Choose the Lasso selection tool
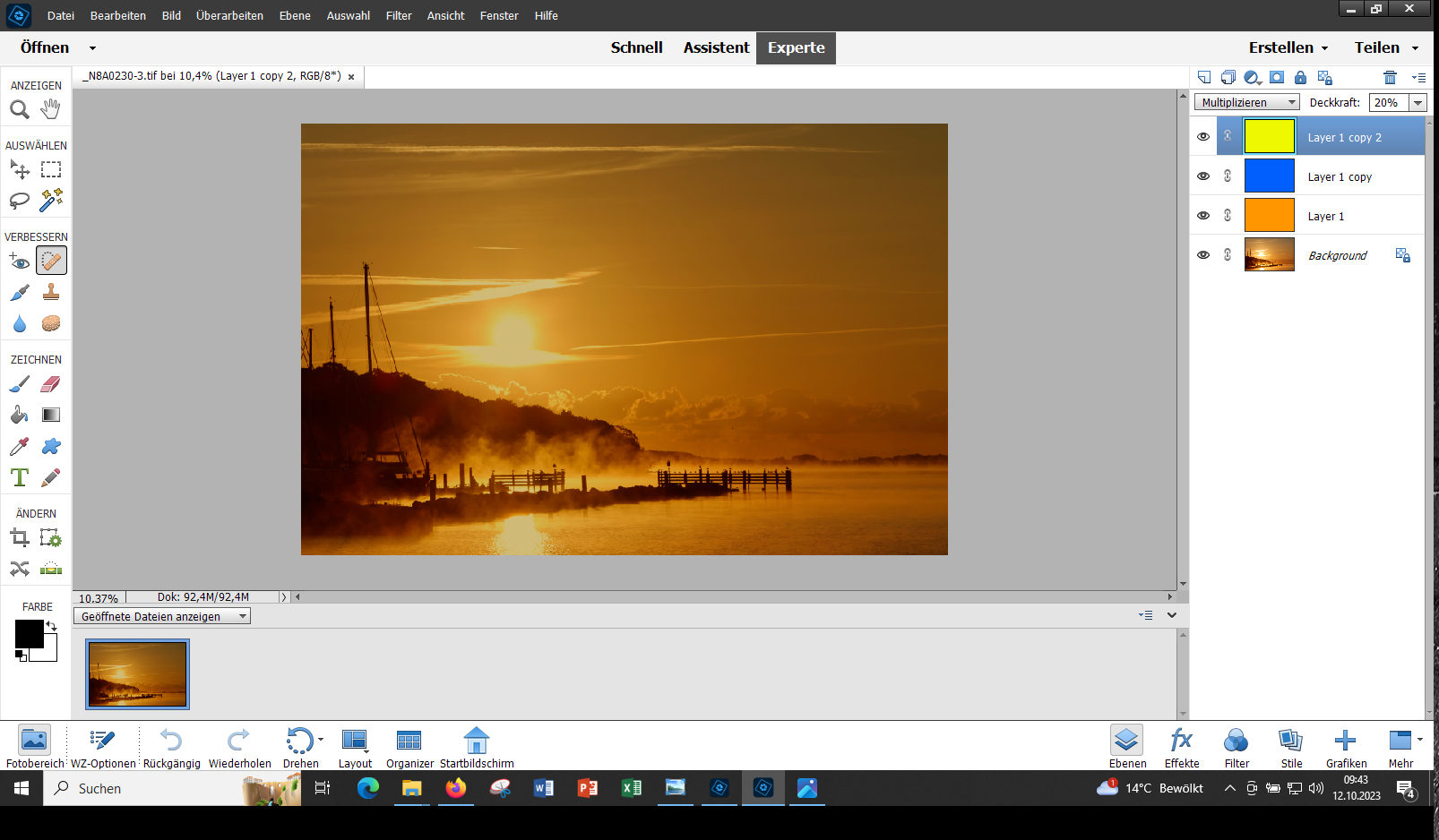This screenshot has width=1439, height=840. tap(20, 200)
